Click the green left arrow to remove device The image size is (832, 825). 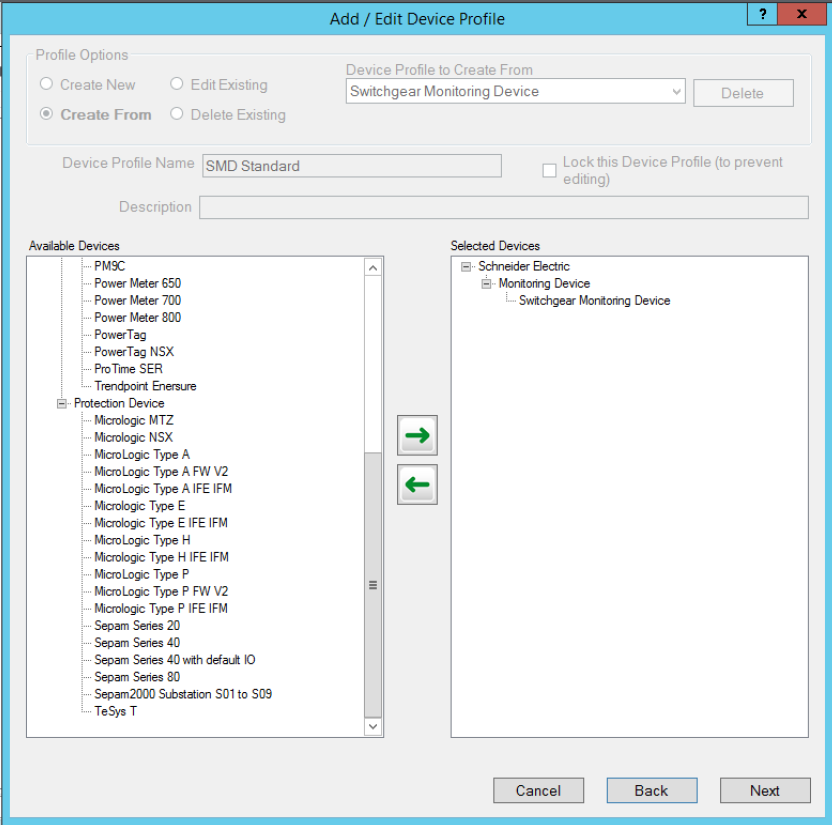pos(417,485)
